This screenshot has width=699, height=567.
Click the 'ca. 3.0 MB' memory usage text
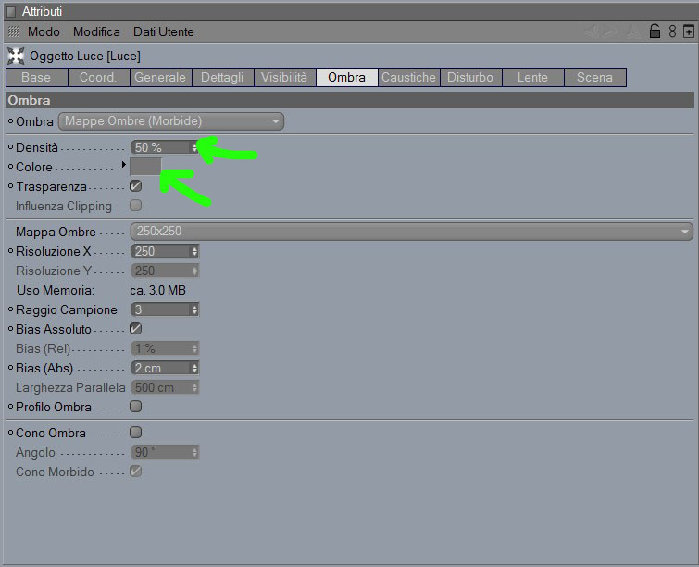tap(158, 291)
